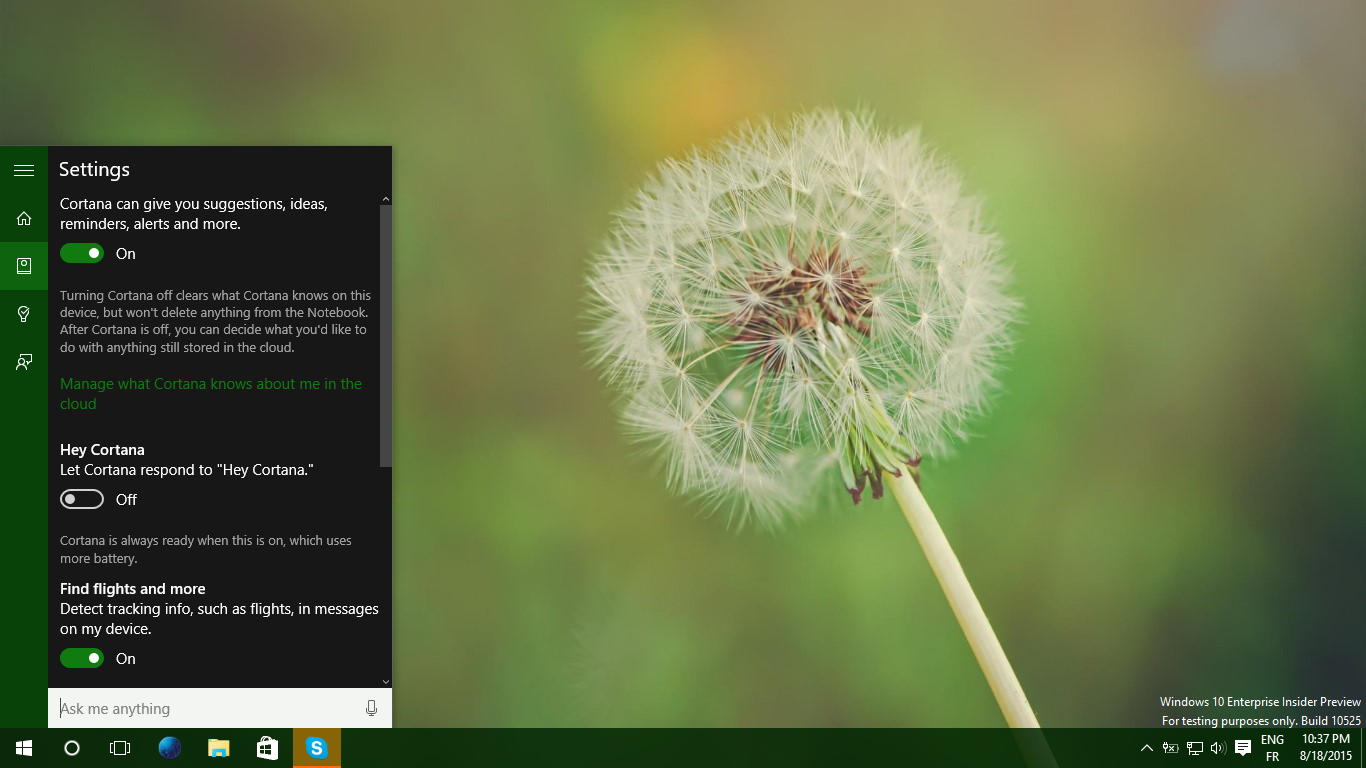
Task: Go to Cortana Home icon
Action: (24, 218)
